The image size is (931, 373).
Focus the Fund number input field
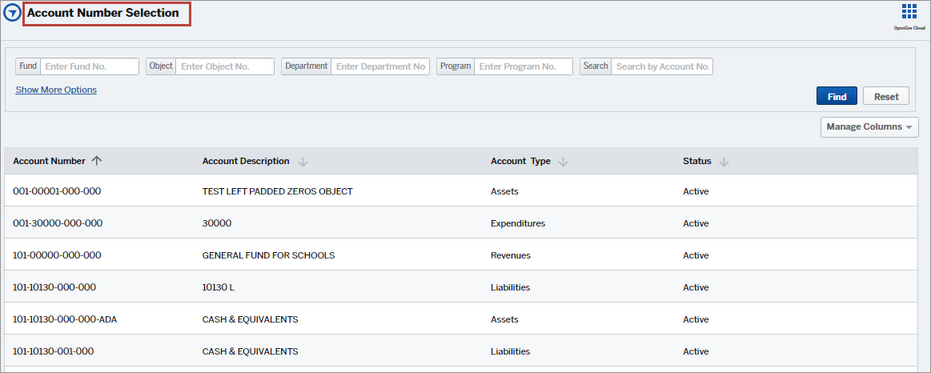coord(90,67)
